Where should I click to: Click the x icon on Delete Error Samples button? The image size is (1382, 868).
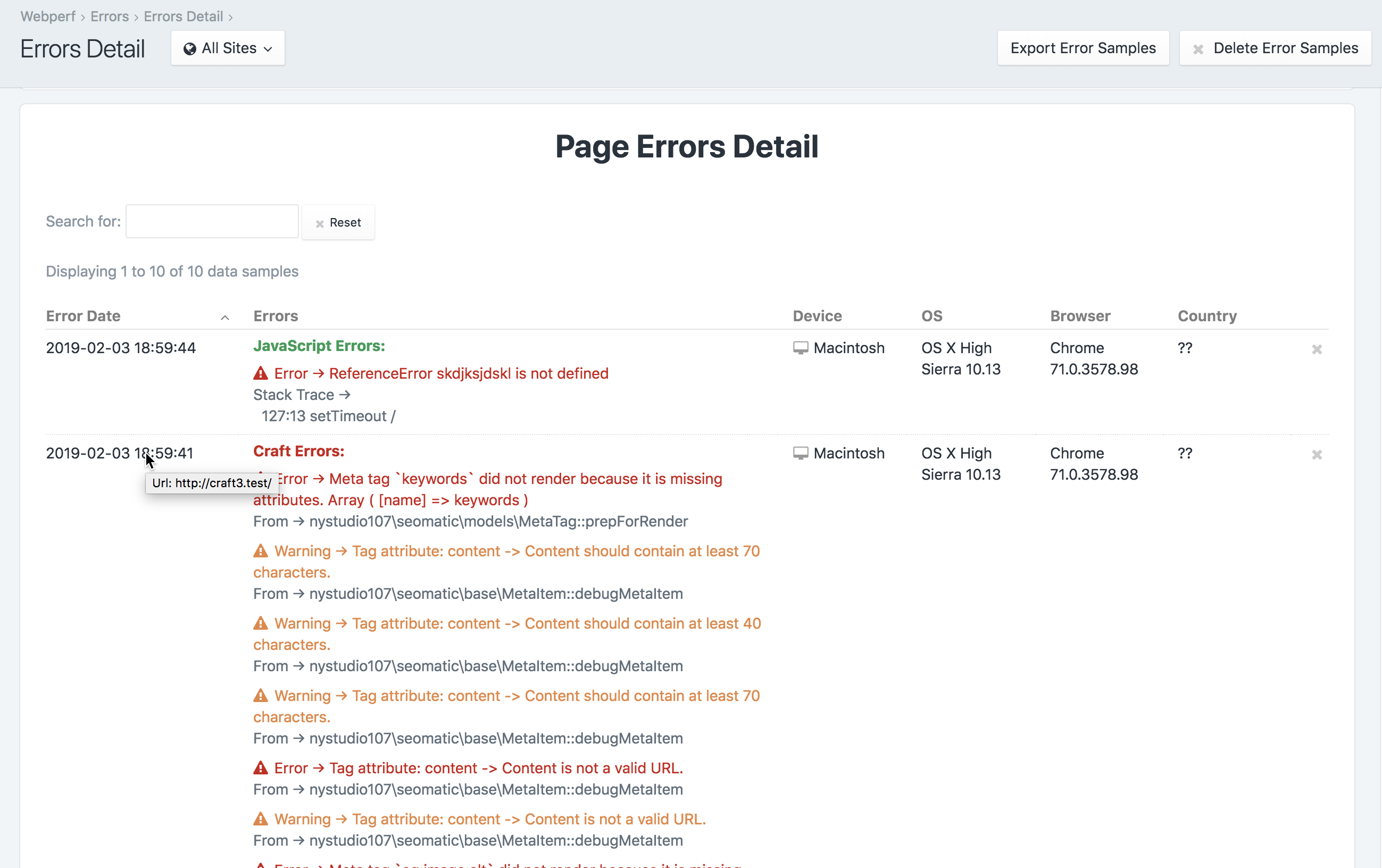1198,48
